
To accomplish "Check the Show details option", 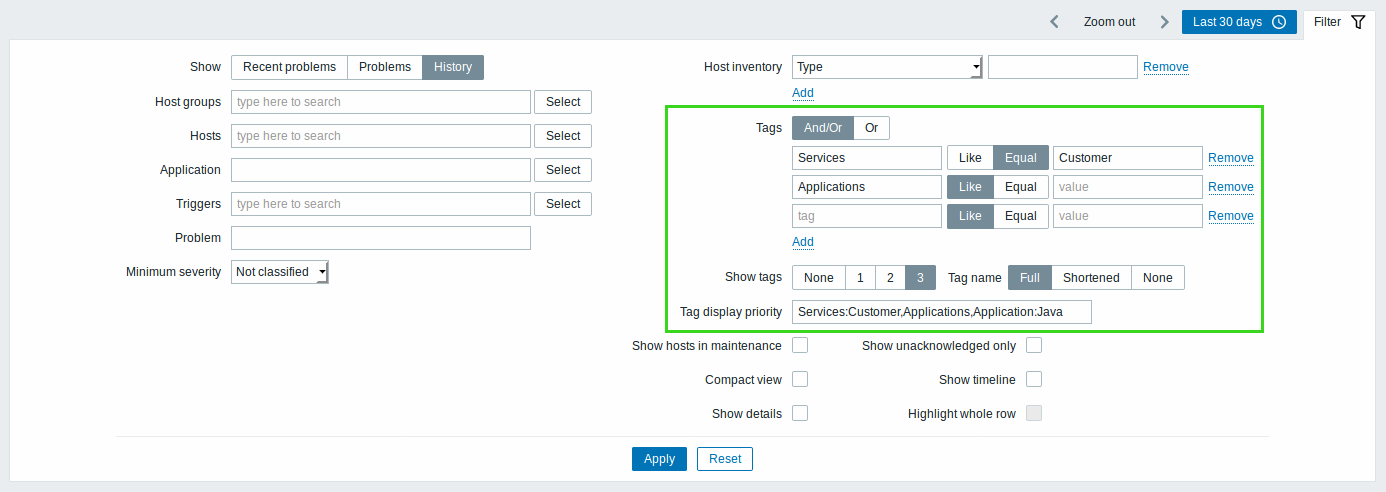I will [800, 414].
